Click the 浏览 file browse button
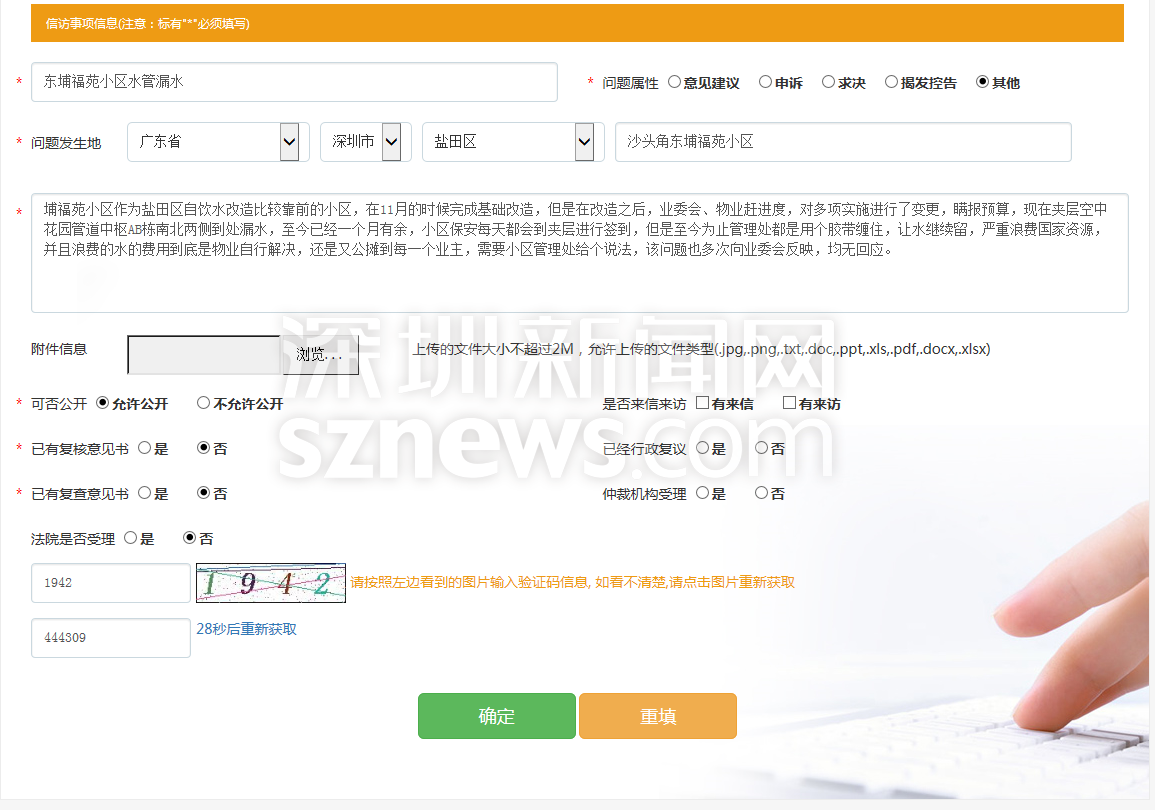The height and width of the screenshot is (812, 1155). click(319, 355)
